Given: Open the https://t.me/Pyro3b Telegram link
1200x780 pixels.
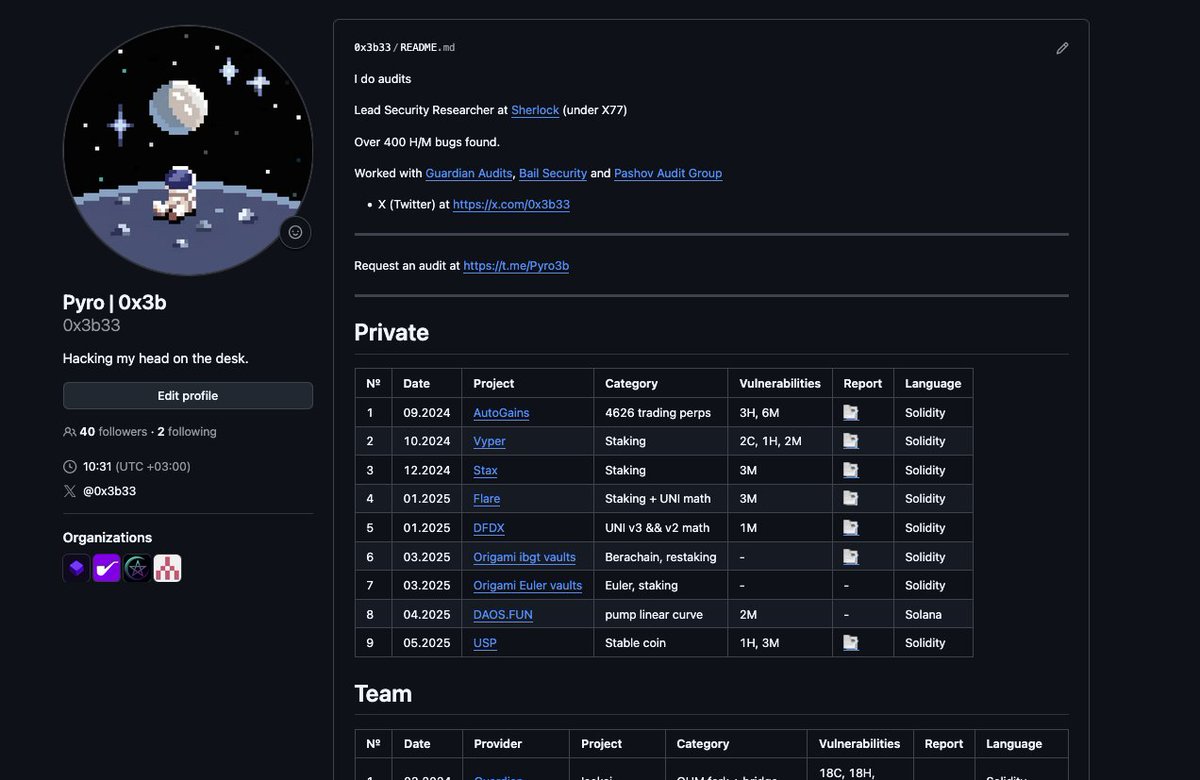Looking at the screenshot, I should pyautogui.click(x=516, y=266).
